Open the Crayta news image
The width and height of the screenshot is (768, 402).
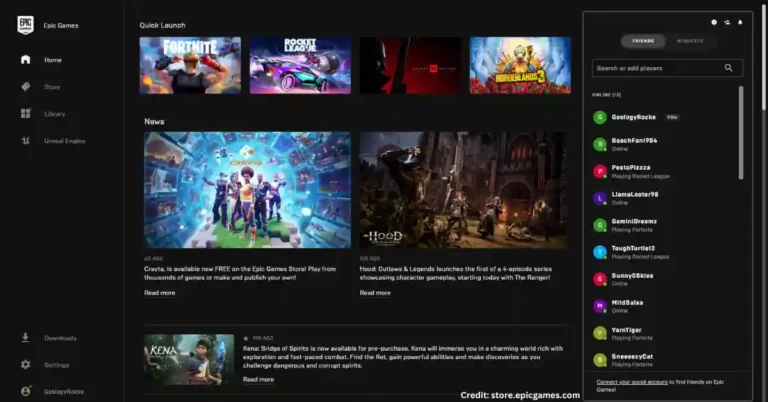(247, 190)
